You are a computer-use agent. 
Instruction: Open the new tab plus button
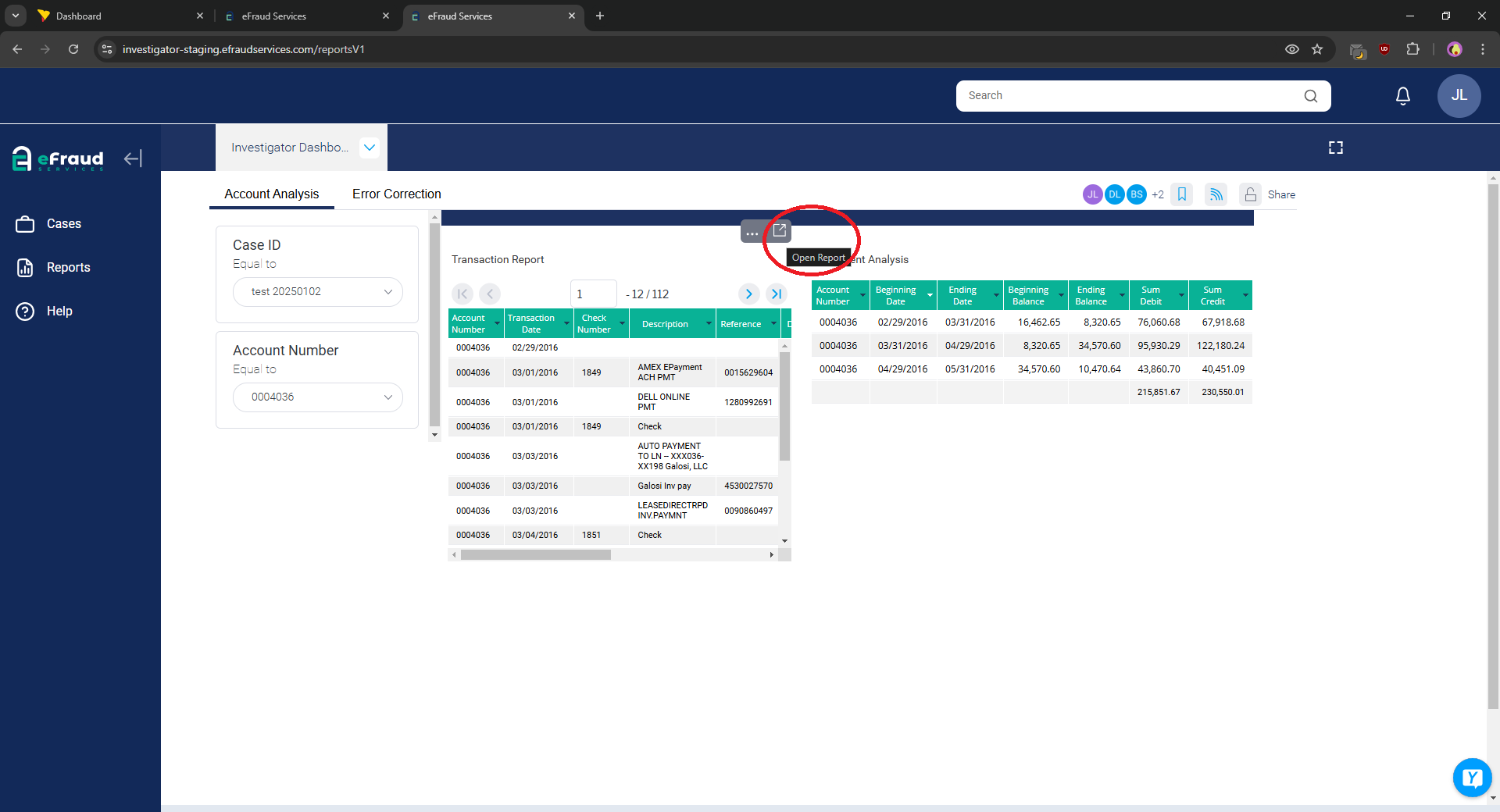tap(600, 16)
